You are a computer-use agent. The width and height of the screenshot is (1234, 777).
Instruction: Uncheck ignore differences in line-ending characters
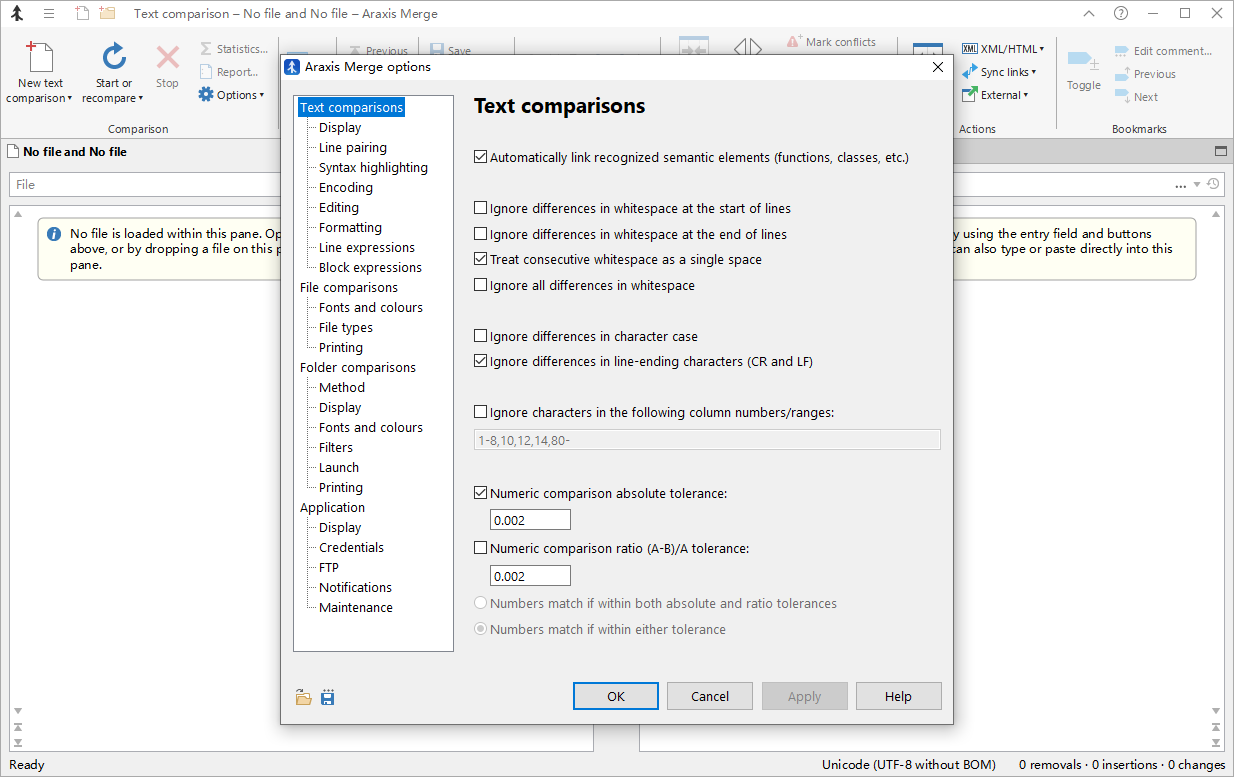point(481,361)
